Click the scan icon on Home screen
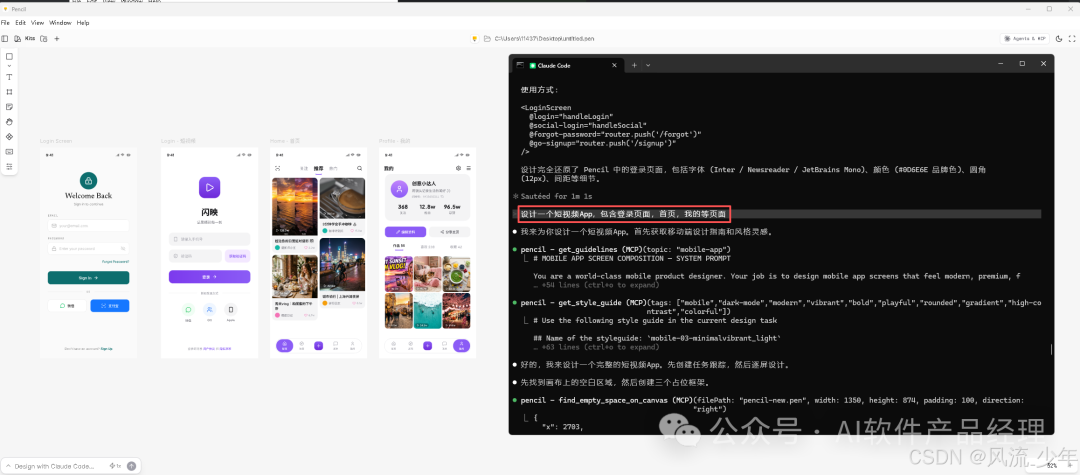The height and width of the screenshot is (475, 1080). [278, 168]
